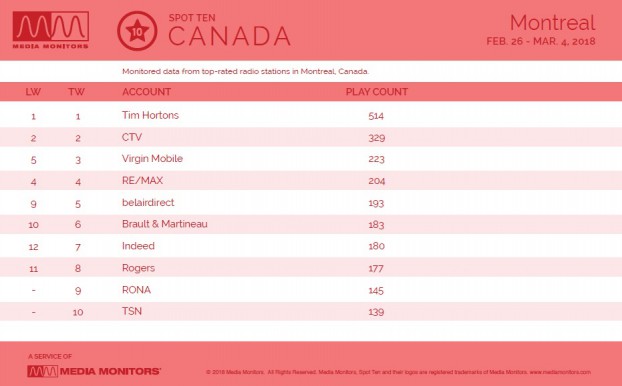
Task: Click the footer Media Monitors logo
Action: point(94,371)
